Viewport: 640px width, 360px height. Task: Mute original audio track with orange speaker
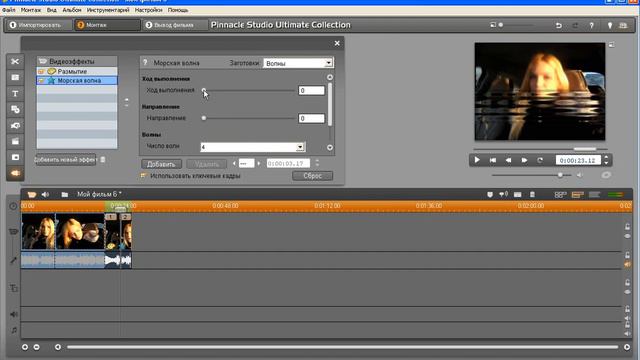(x=627, y=264)
